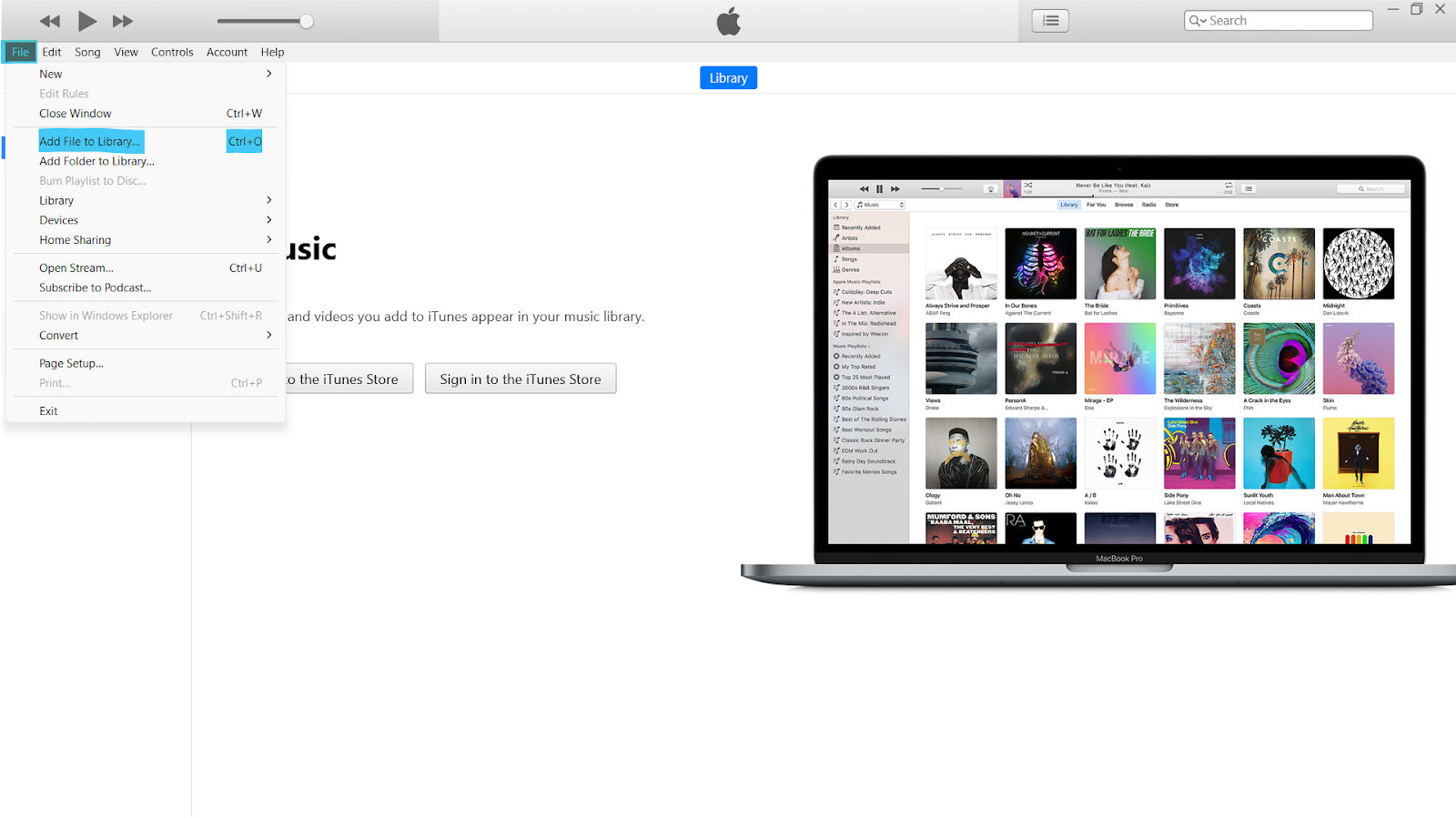
Task: Minimize the iTunes window
Action: [x=1392, y=9]
